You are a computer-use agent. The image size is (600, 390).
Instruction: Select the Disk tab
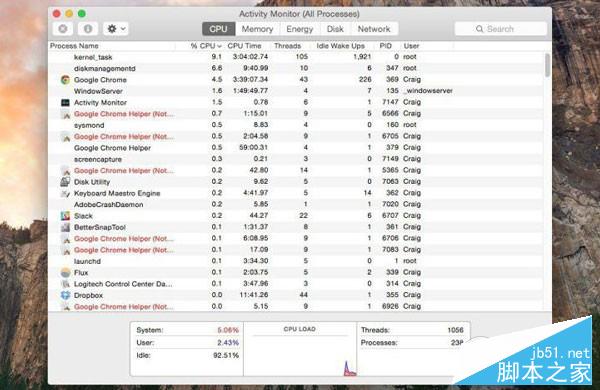(x=335, y=29)
